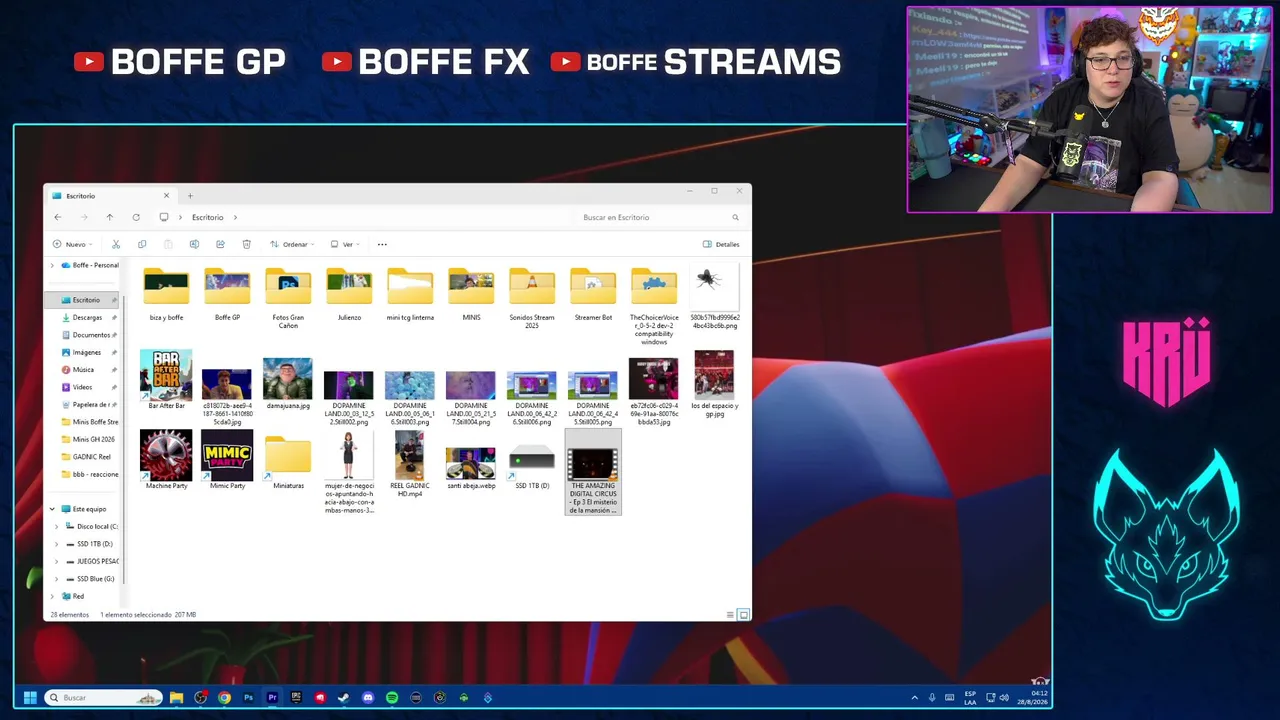This screenshot has width=1280, height=720.
Task: Select the Machine Party shortcut
Action: [x=166, y=459]
